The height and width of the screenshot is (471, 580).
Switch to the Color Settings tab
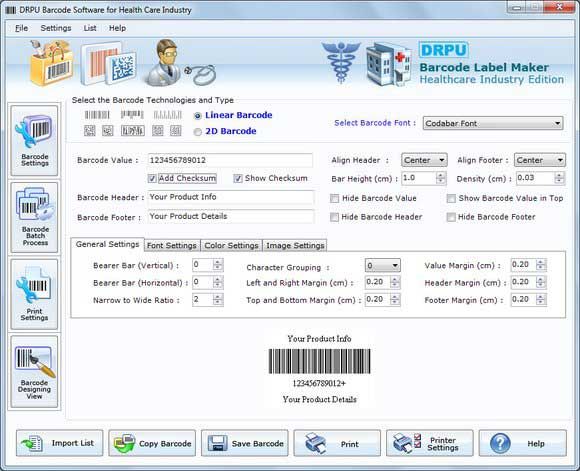[231, 245]
